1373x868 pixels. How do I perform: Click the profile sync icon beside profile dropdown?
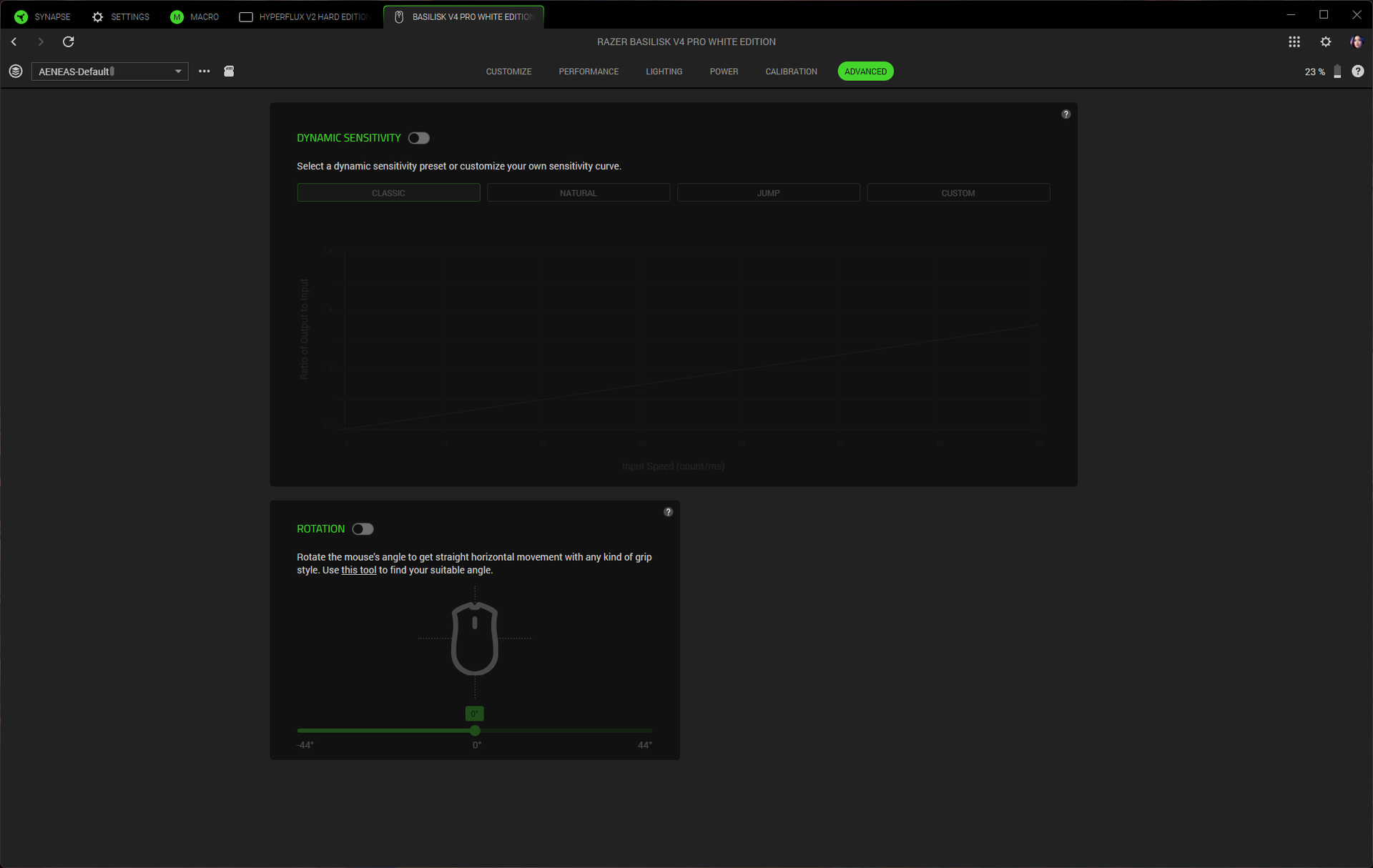[x=16, y=71]
